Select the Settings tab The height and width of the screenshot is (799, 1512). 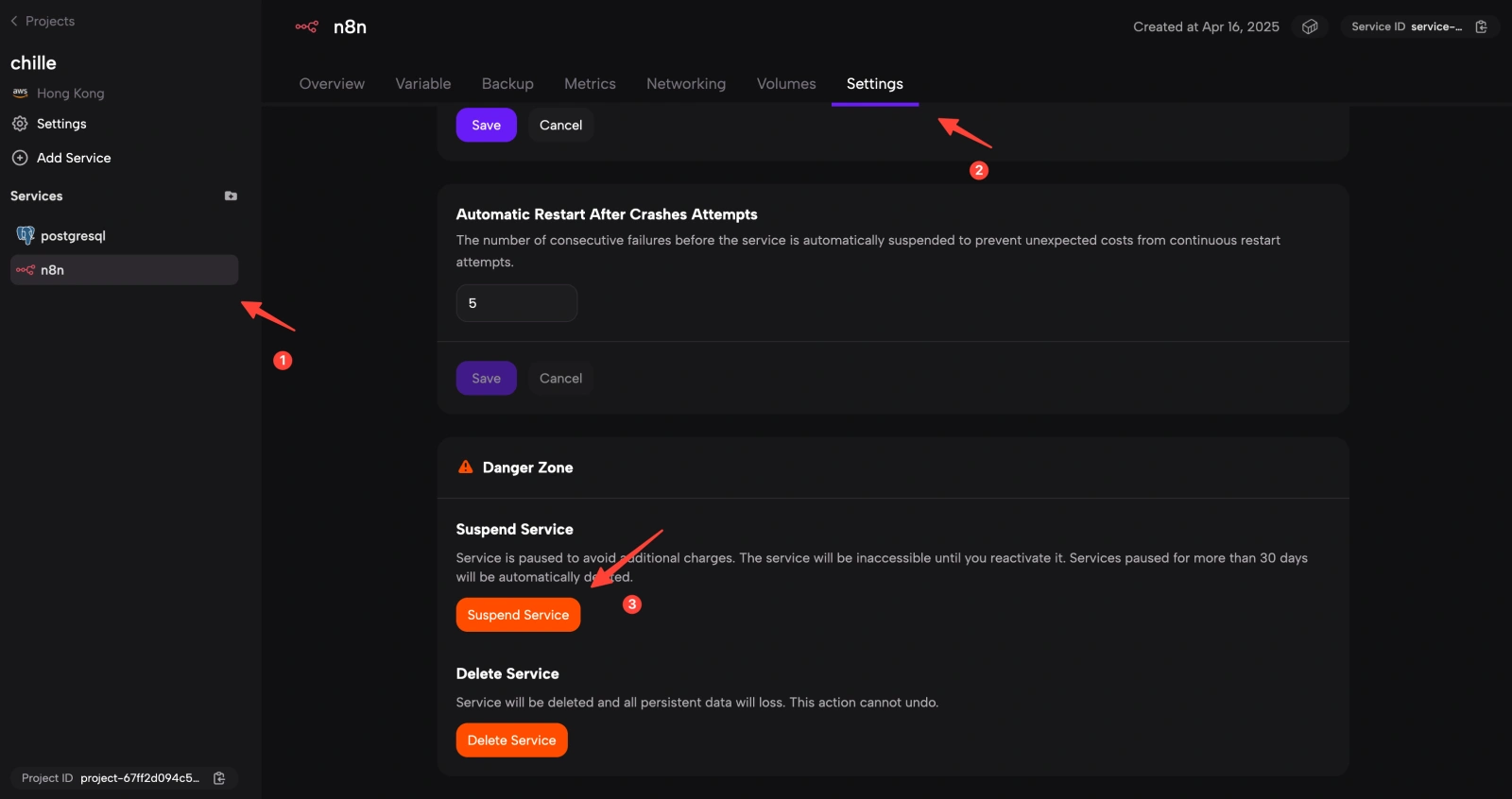click(875, 84)
